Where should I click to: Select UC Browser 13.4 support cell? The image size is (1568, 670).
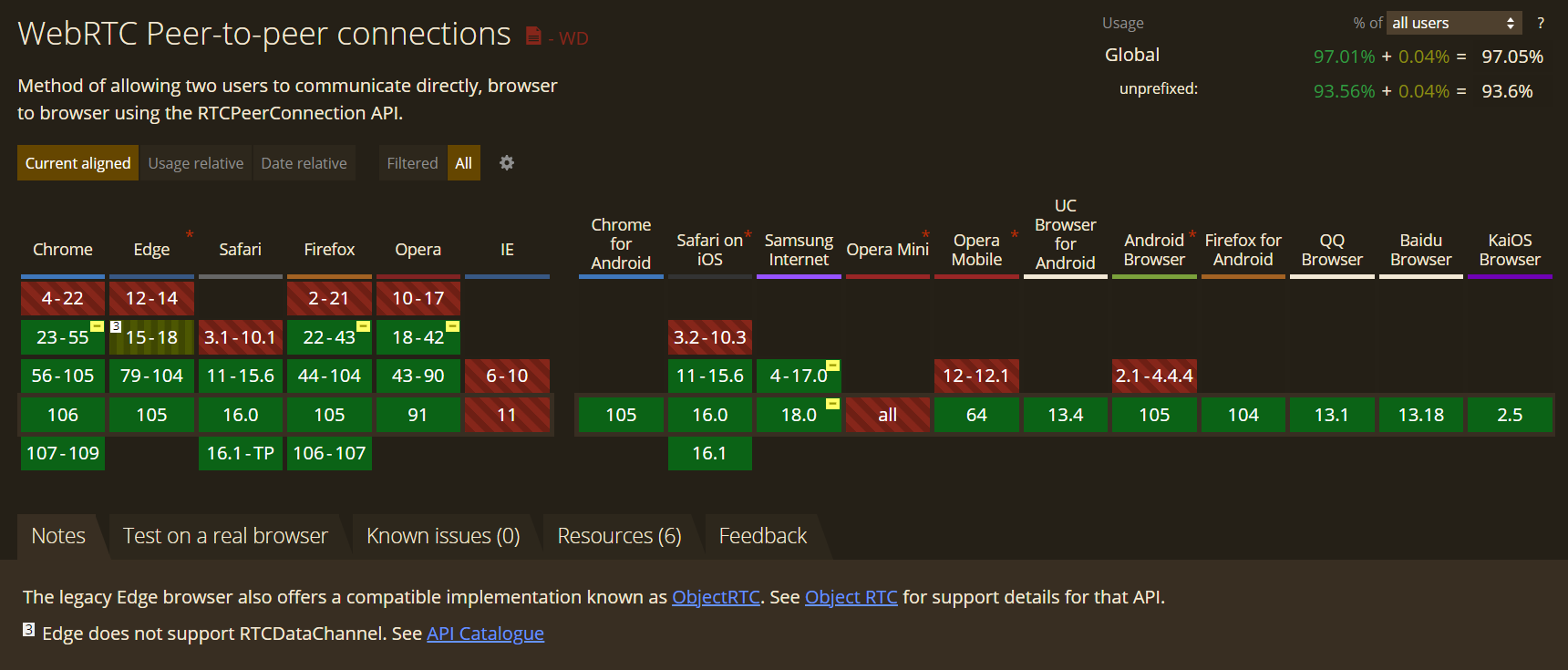click(x=1065, y=415)
